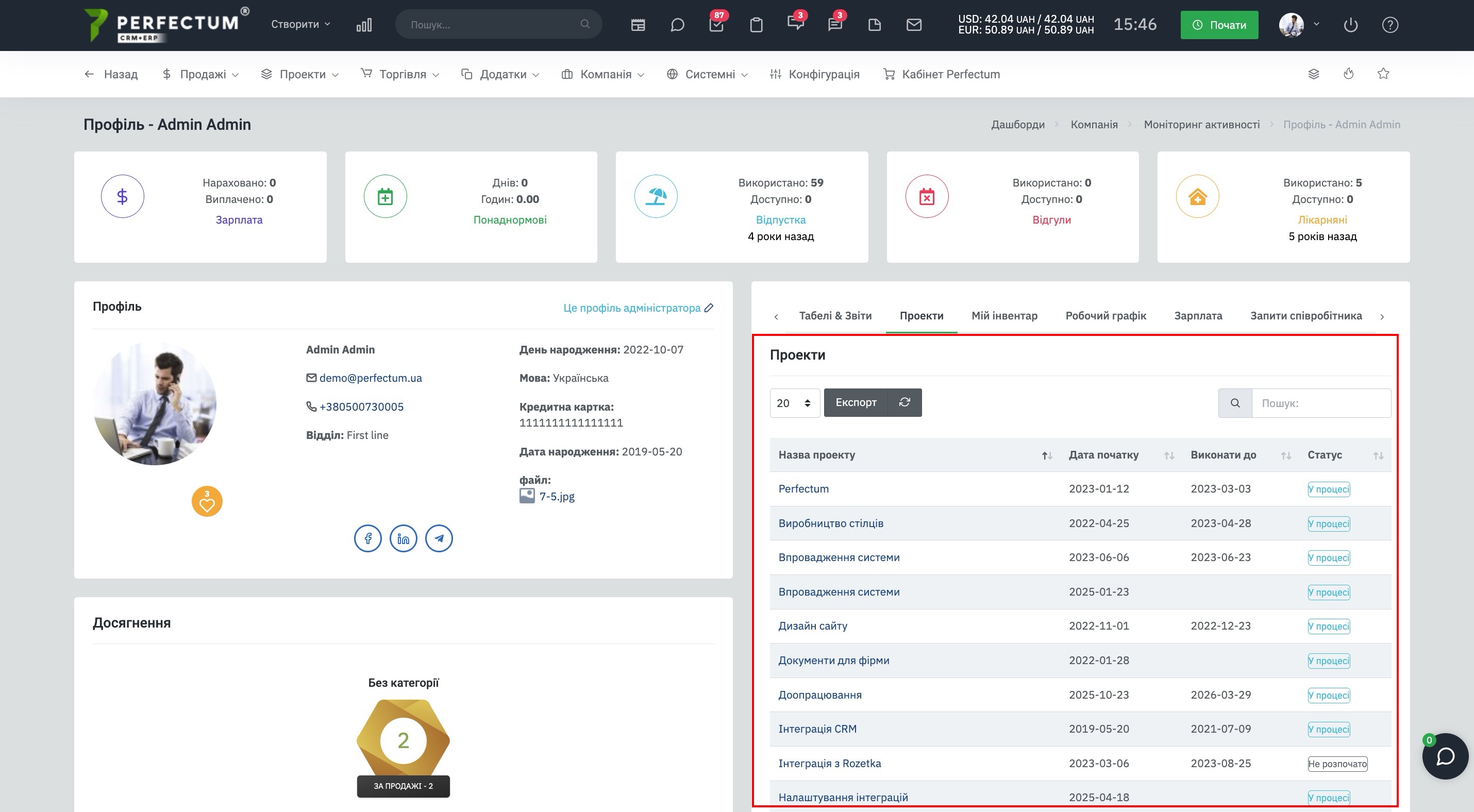Open the statistics bar chart icon
This screenshot has height=812, width=1474.
click(x=364, y=25)
